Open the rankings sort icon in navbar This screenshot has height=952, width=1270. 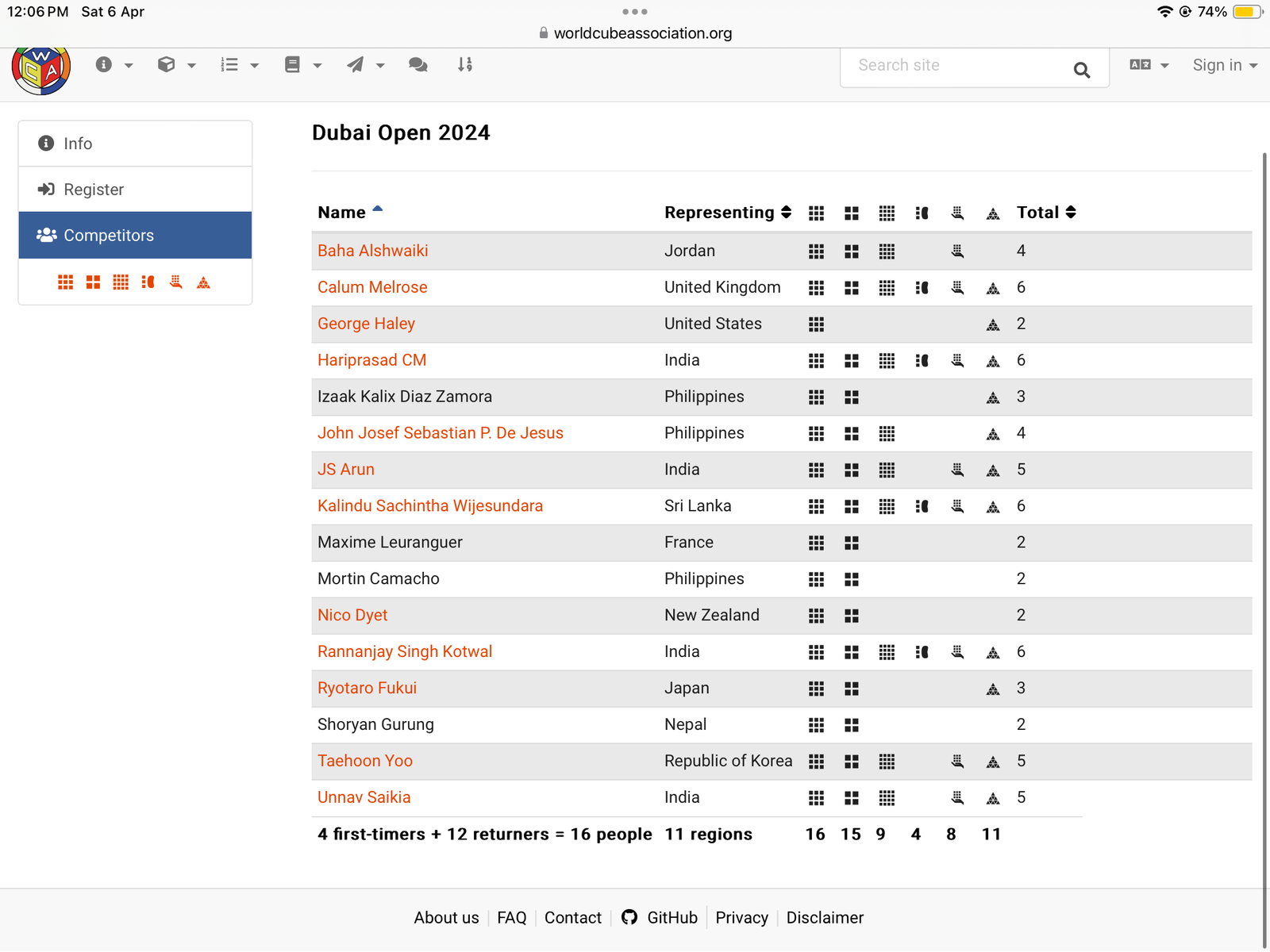click(465, 65)
